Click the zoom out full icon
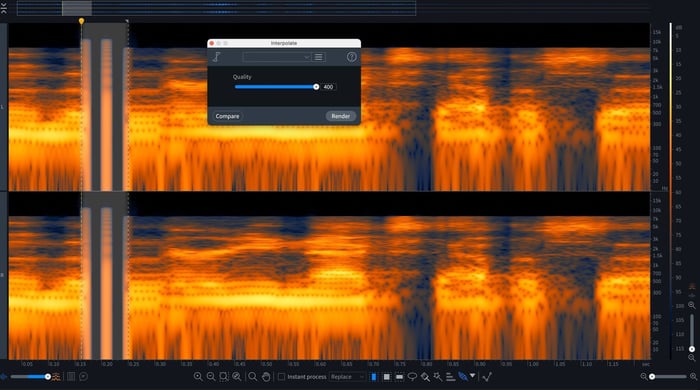This screenshot has width=700, height=390. (x=237, y=377)
